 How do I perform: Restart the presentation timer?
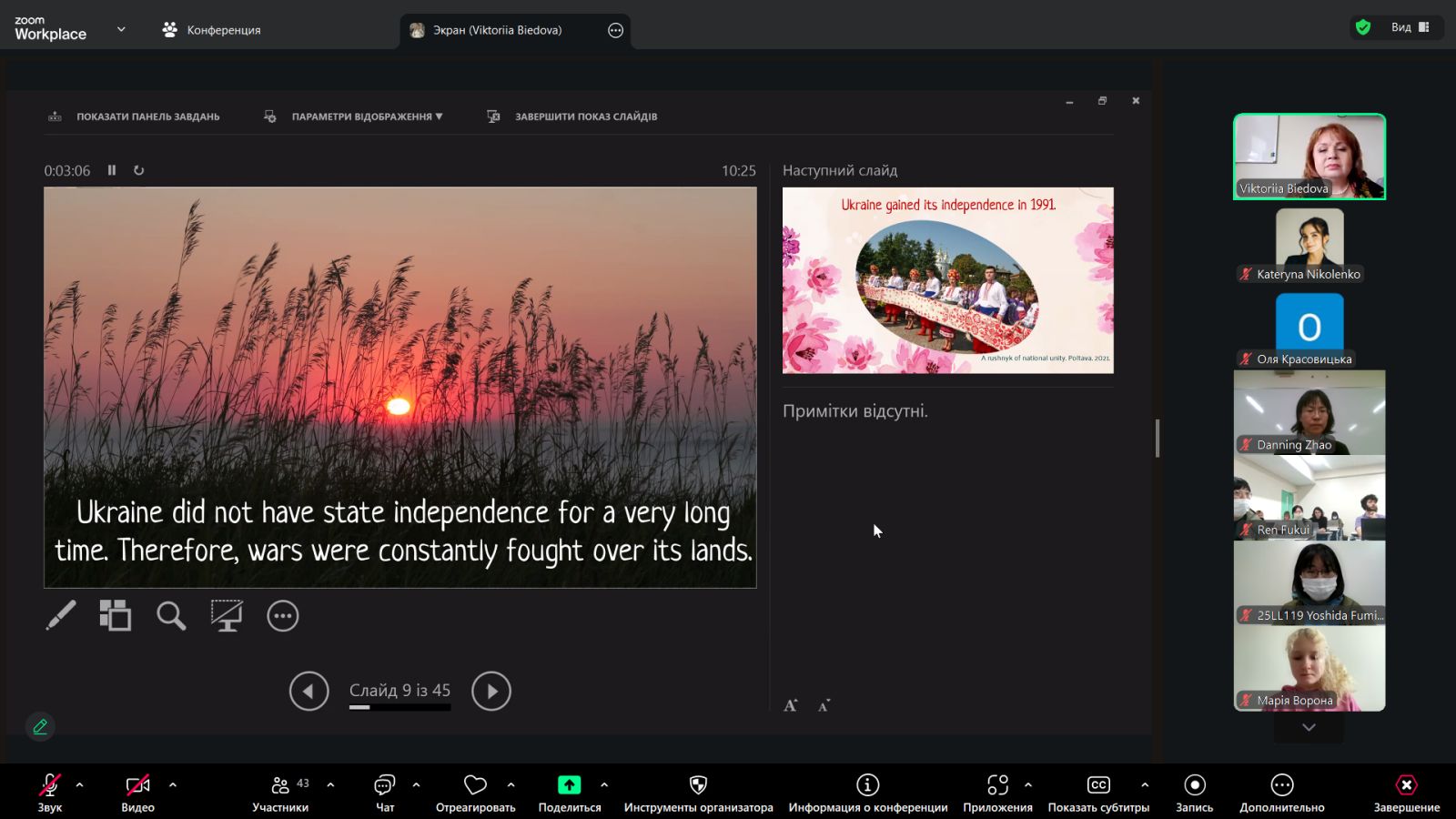[x=139, y=170]
